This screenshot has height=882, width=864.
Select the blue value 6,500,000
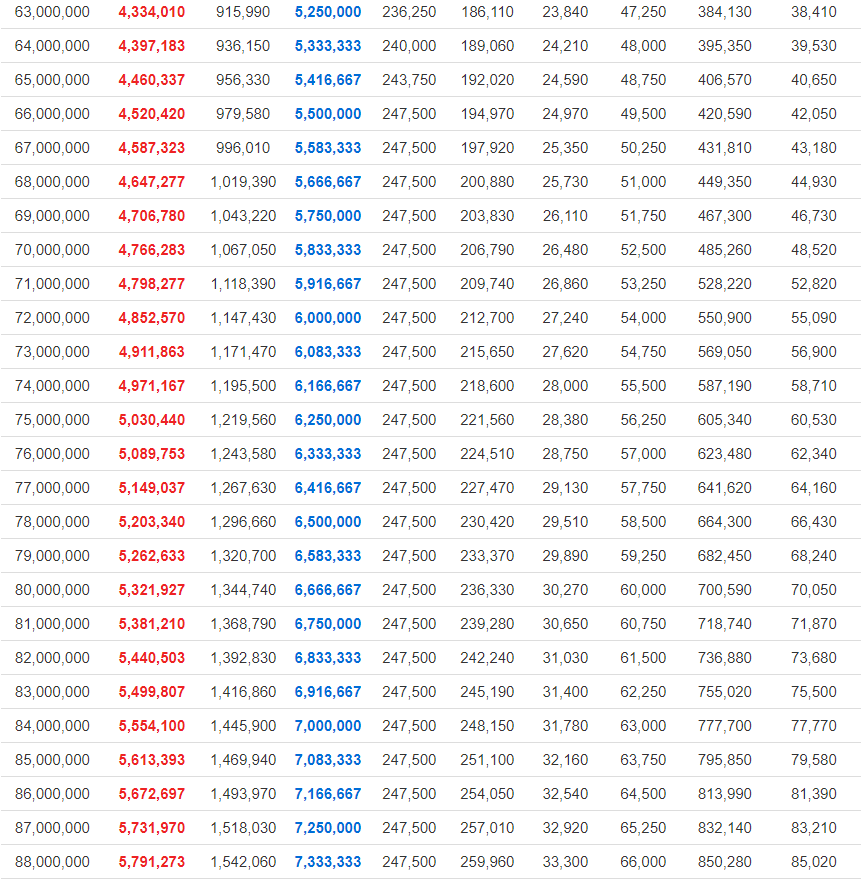tap(328, 522)
